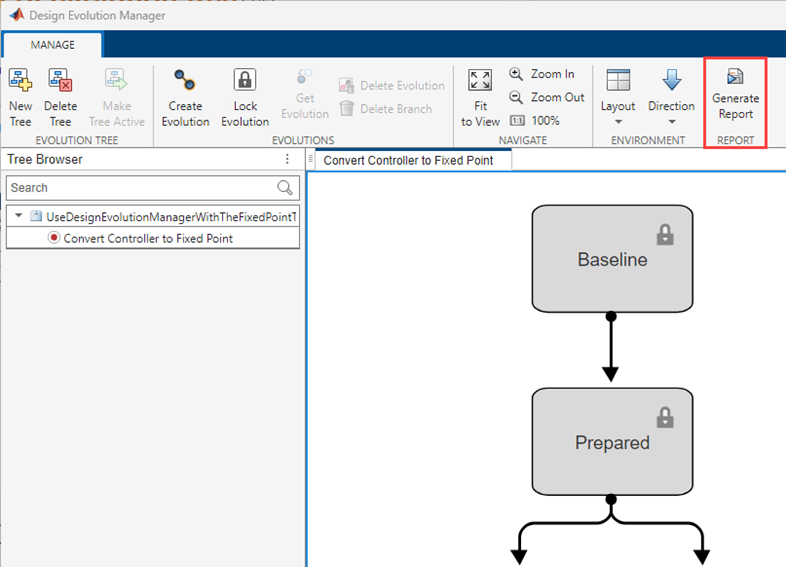Click the Delete Evolution icon

346,86
